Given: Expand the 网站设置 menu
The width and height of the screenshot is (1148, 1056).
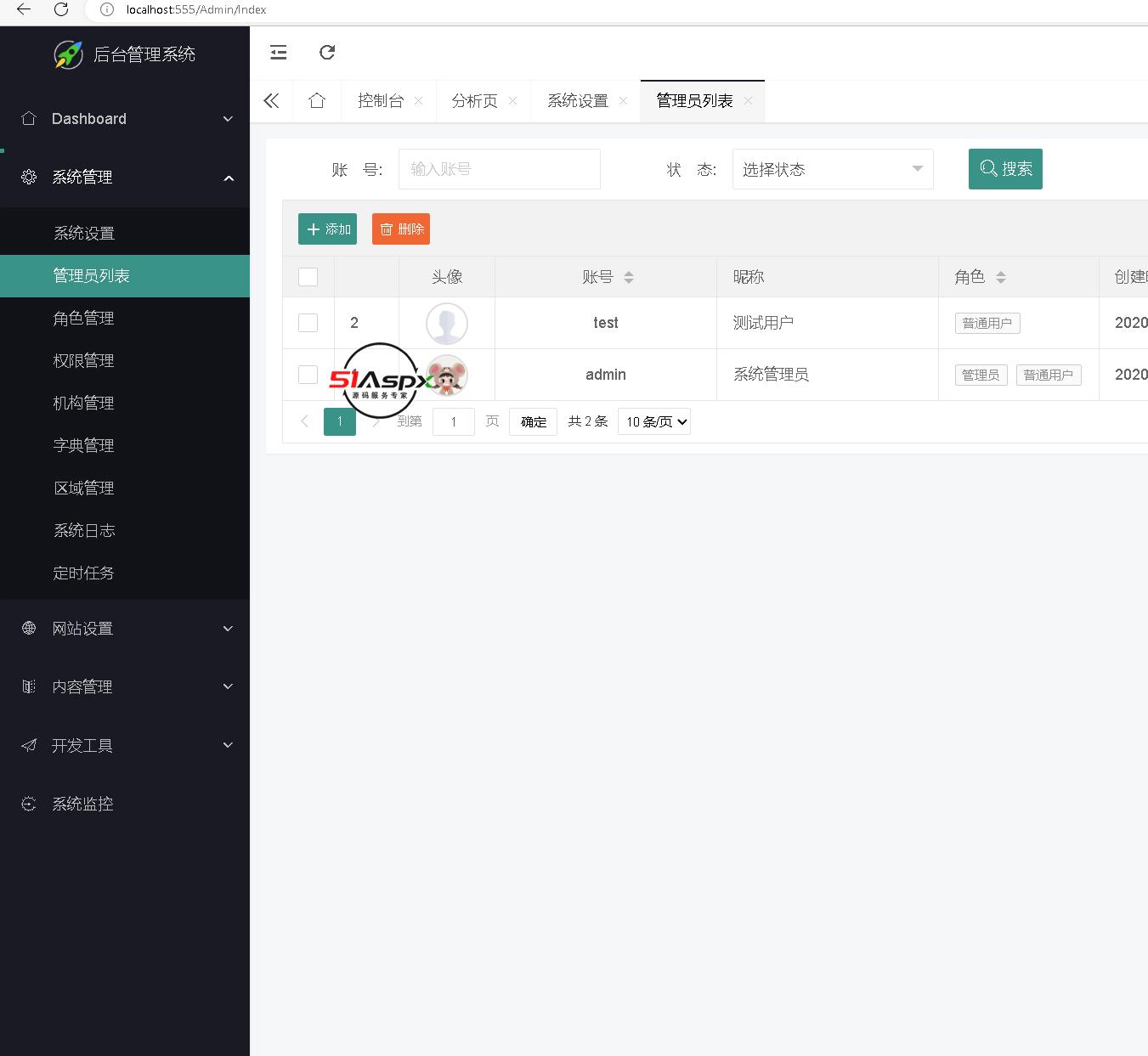Looking at the screenshot, I should point(228,629).
